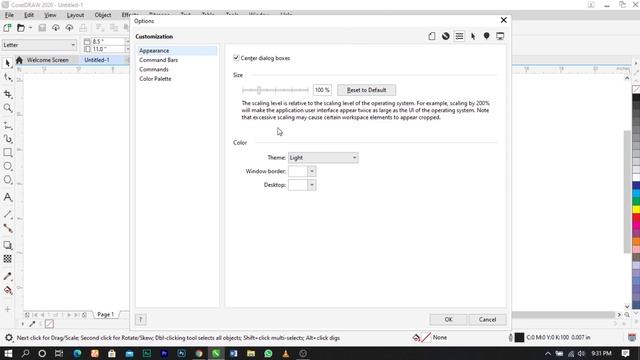Screen dimensions: 640x360
Task: Open the CorelDRAW options category icon
Action: coord(446,36)
